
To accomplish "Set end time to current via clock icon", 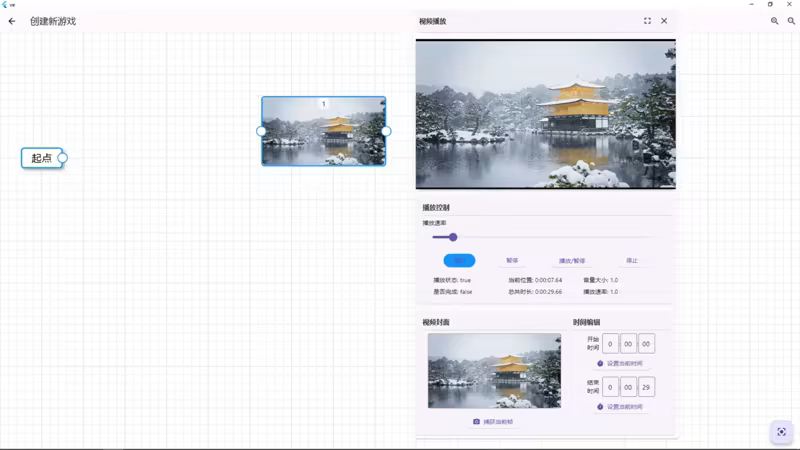I will (600, 406).
